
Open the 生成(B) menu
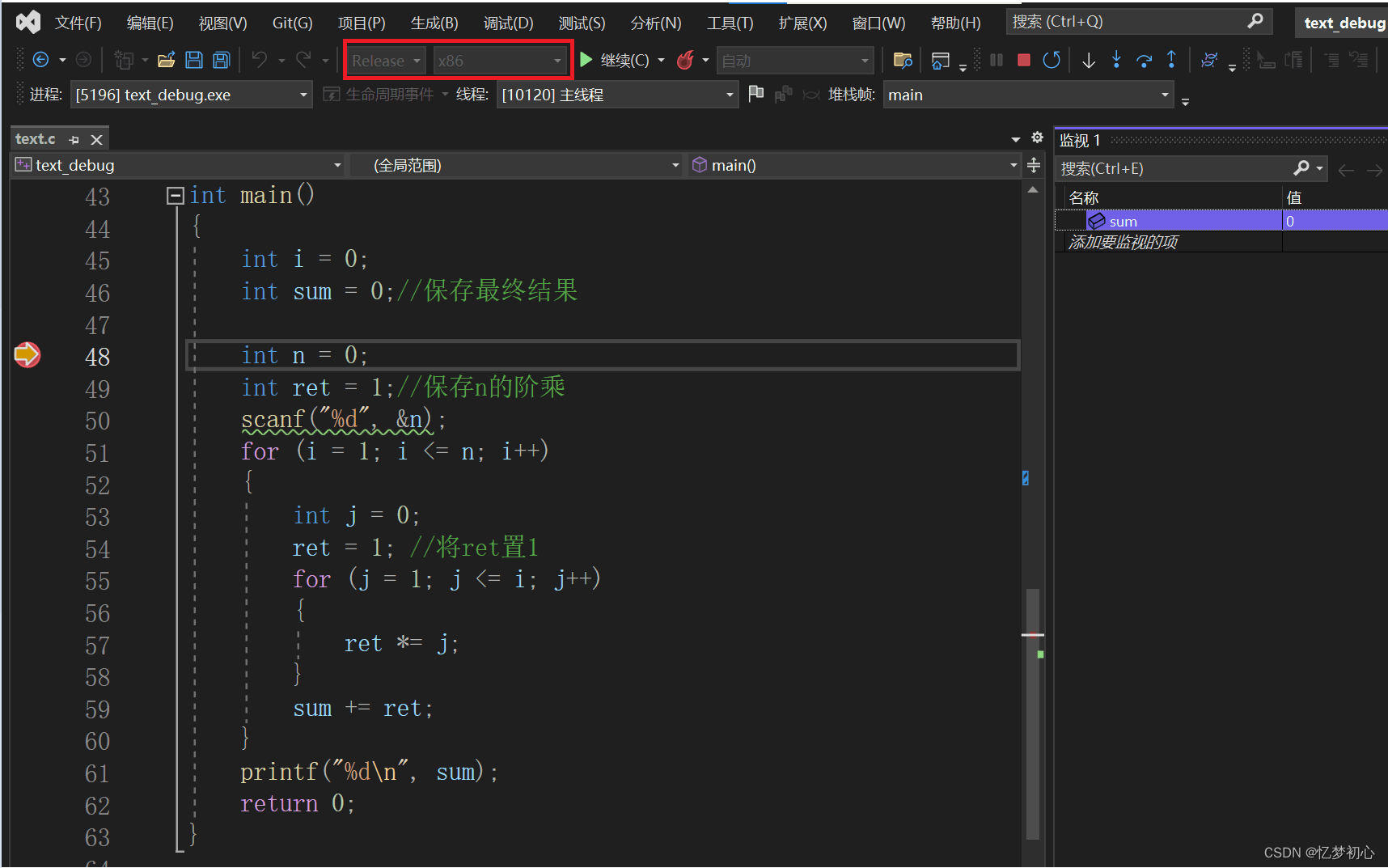tap(434, 23)
